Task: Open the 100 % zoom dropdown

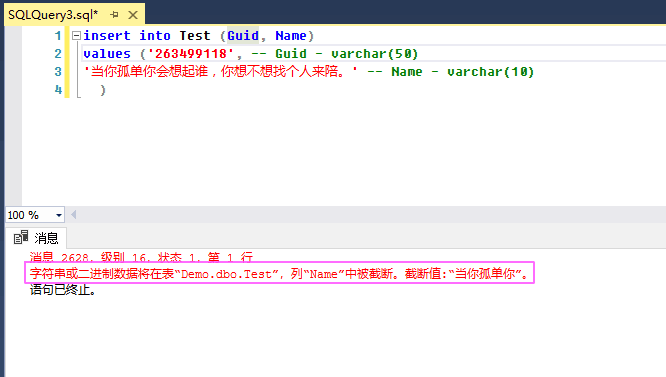Action: [59, 215]
